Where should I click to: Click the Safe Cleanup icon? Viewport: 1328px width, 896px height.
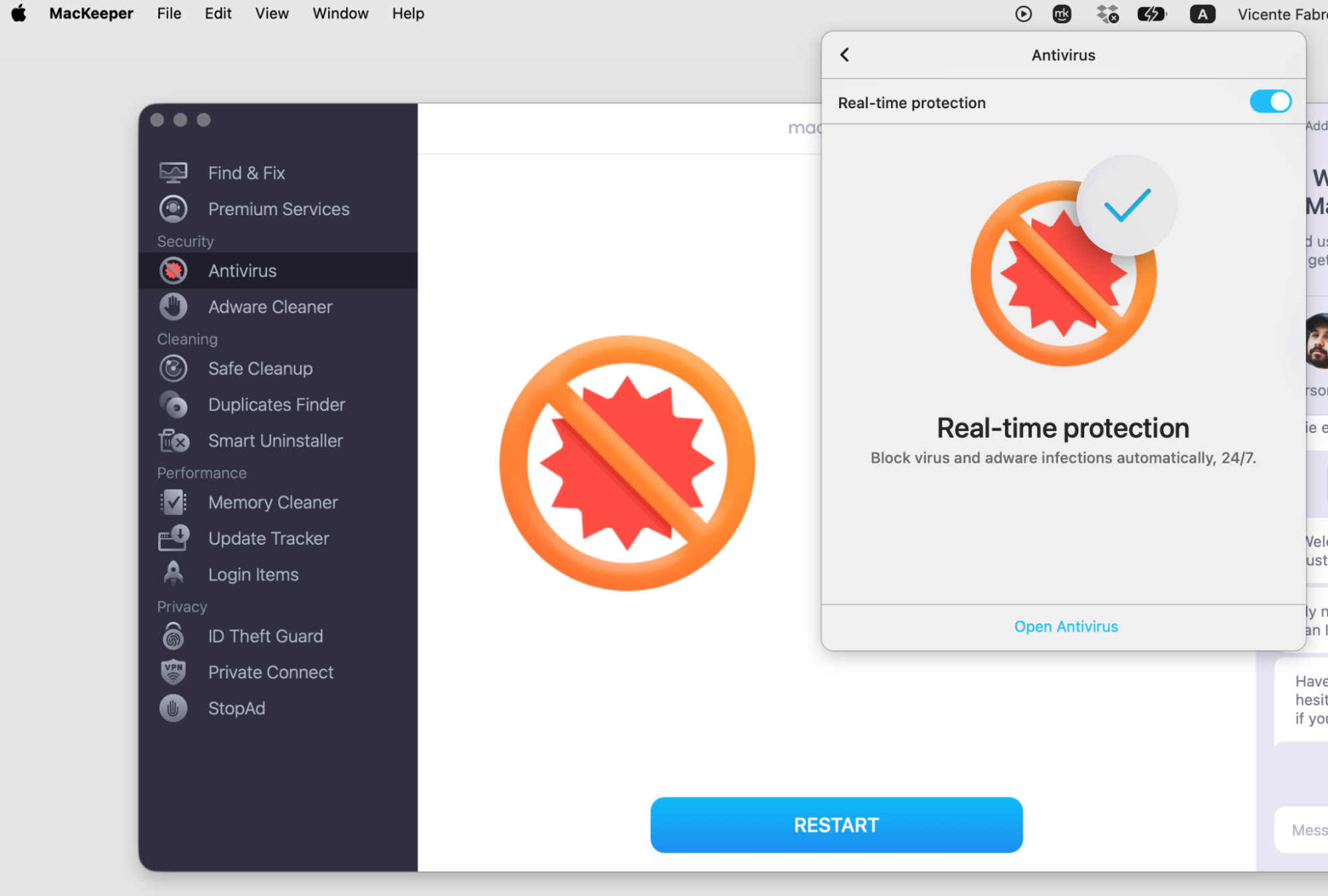[173, 368]
